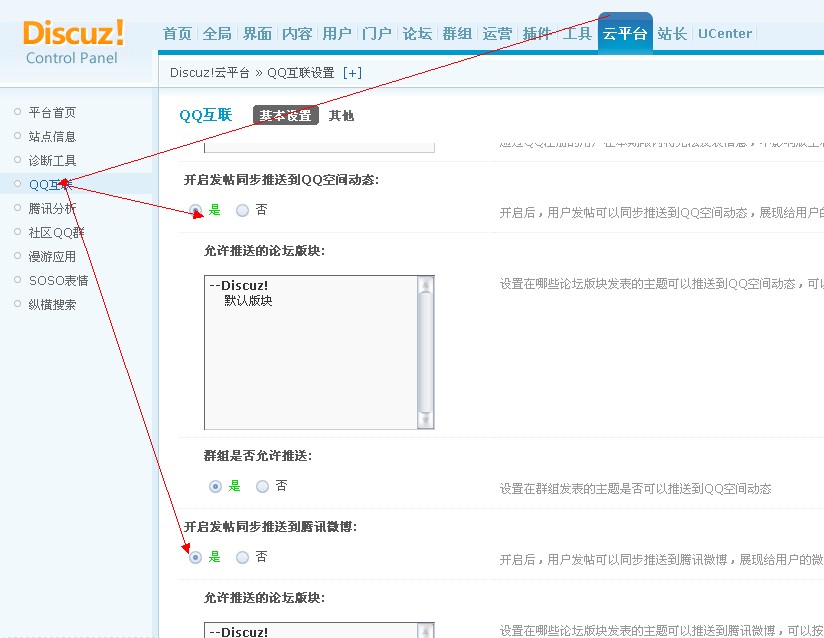824x638 pixels.
Task: Switch to 其他 tab
Action: (341, 115)
